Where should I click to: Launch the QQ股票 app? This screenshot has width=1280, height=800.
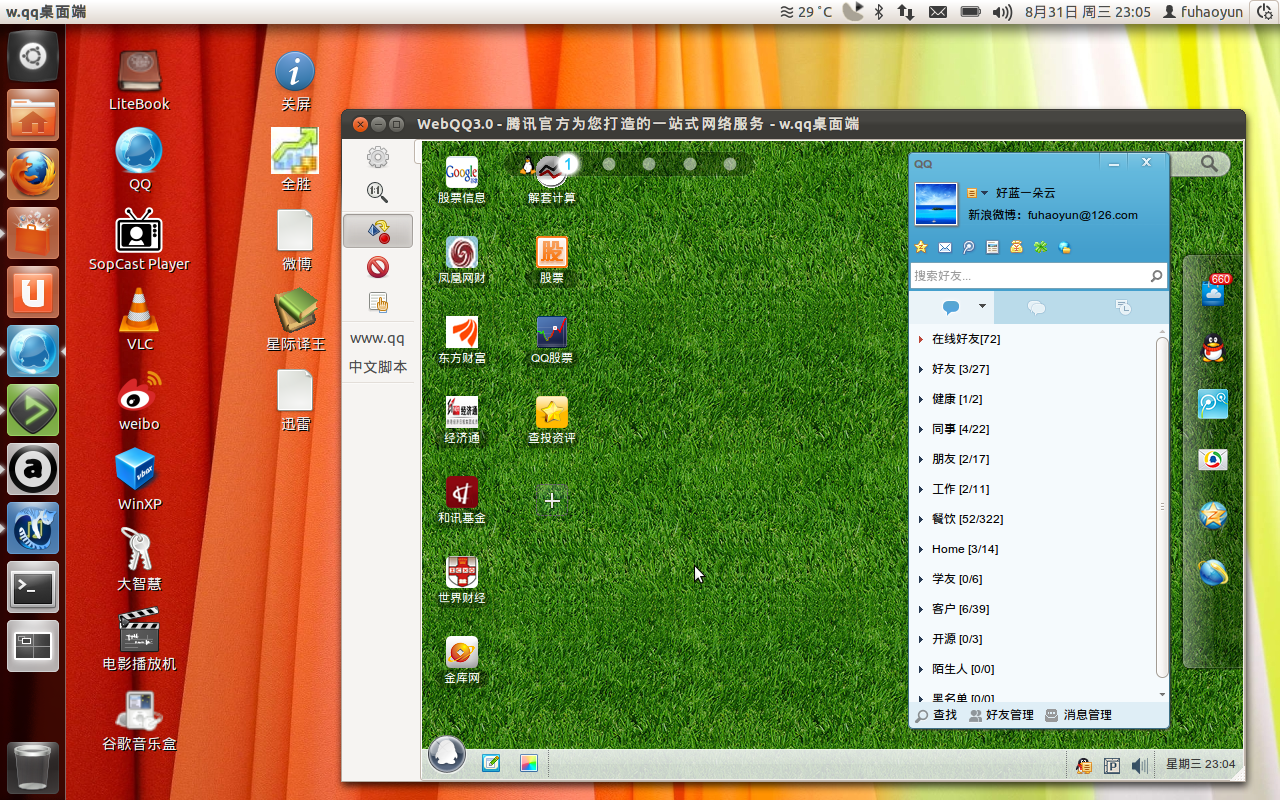click(552, 332)
